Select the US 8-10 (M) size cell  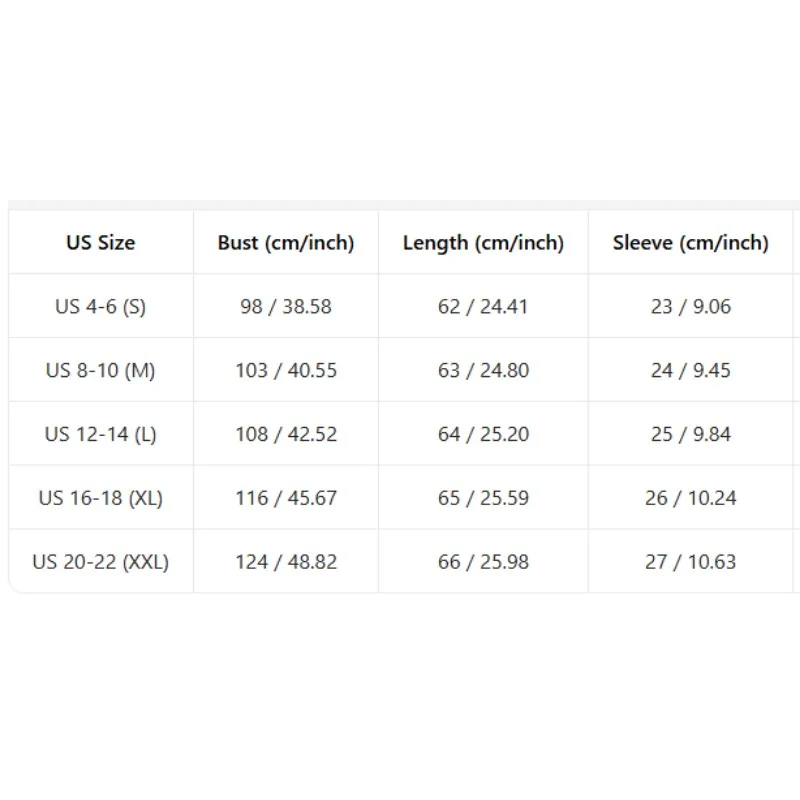coord(101,370)
